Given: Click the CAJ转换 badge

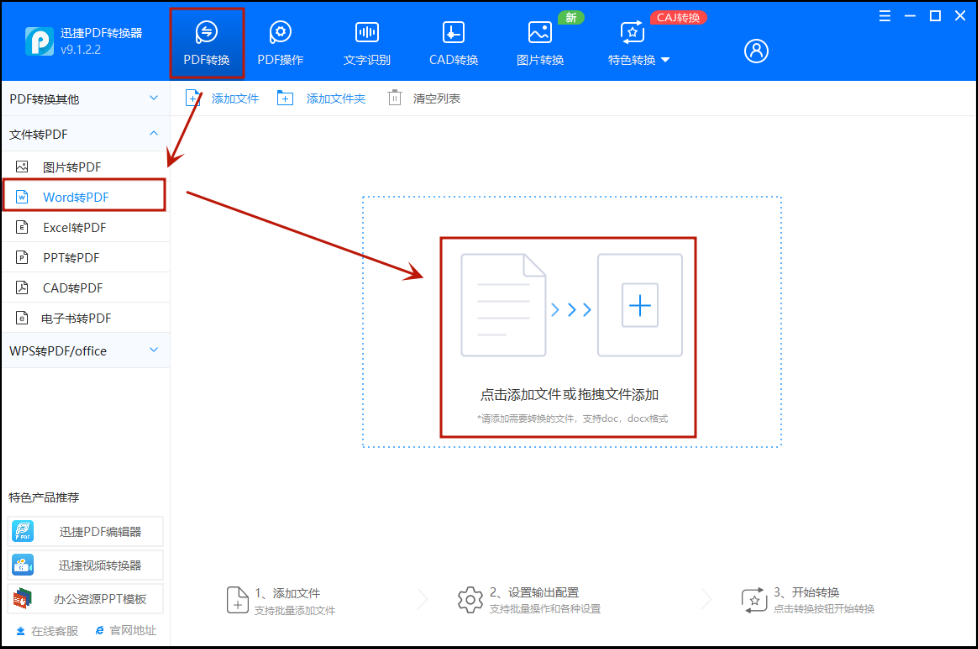Looking at the screenshot, I should pos(678,17).
